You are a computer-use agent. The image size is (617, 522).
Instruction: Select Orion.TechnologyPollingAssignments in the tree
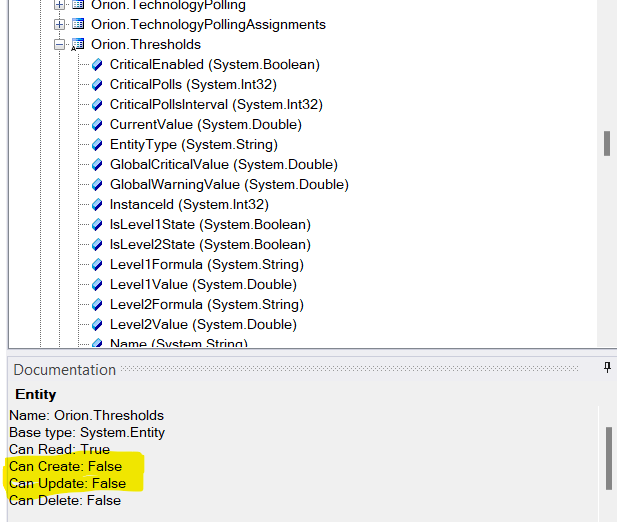pyautogui.click(x=209, y=24)
